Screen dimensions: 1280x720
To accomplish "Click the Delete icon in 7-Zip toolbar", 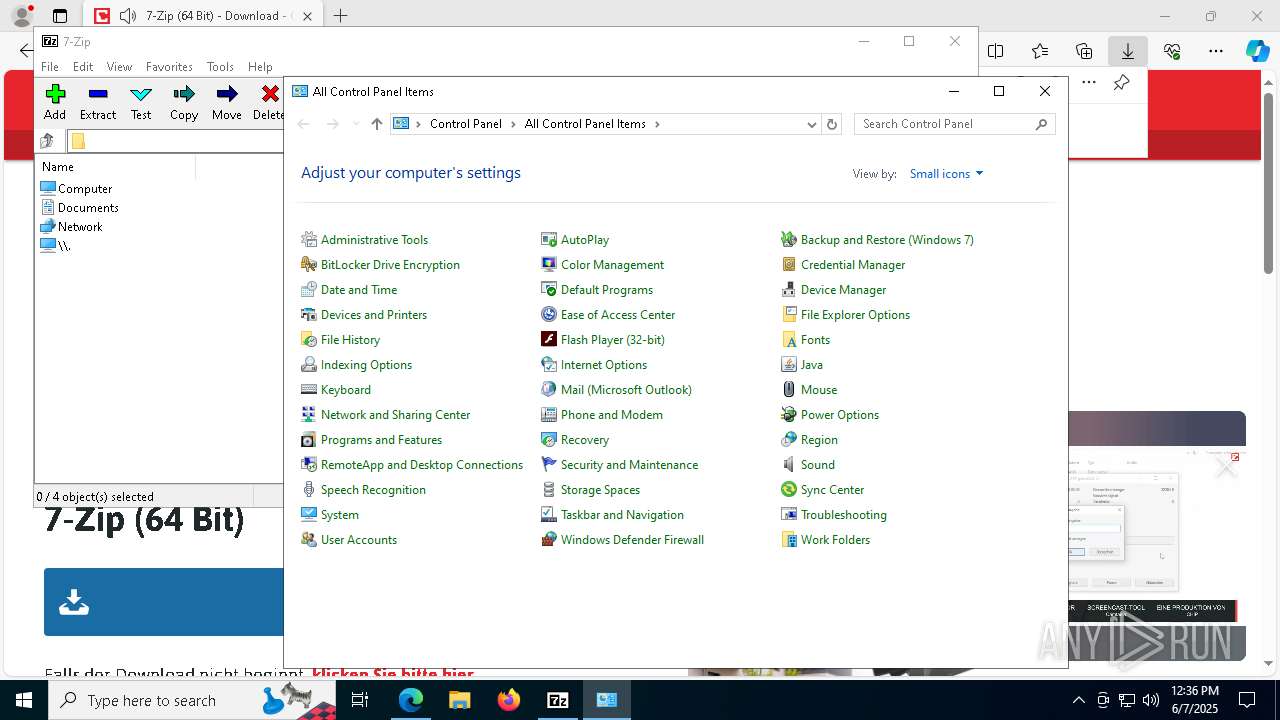I will (x=270, y=94).
